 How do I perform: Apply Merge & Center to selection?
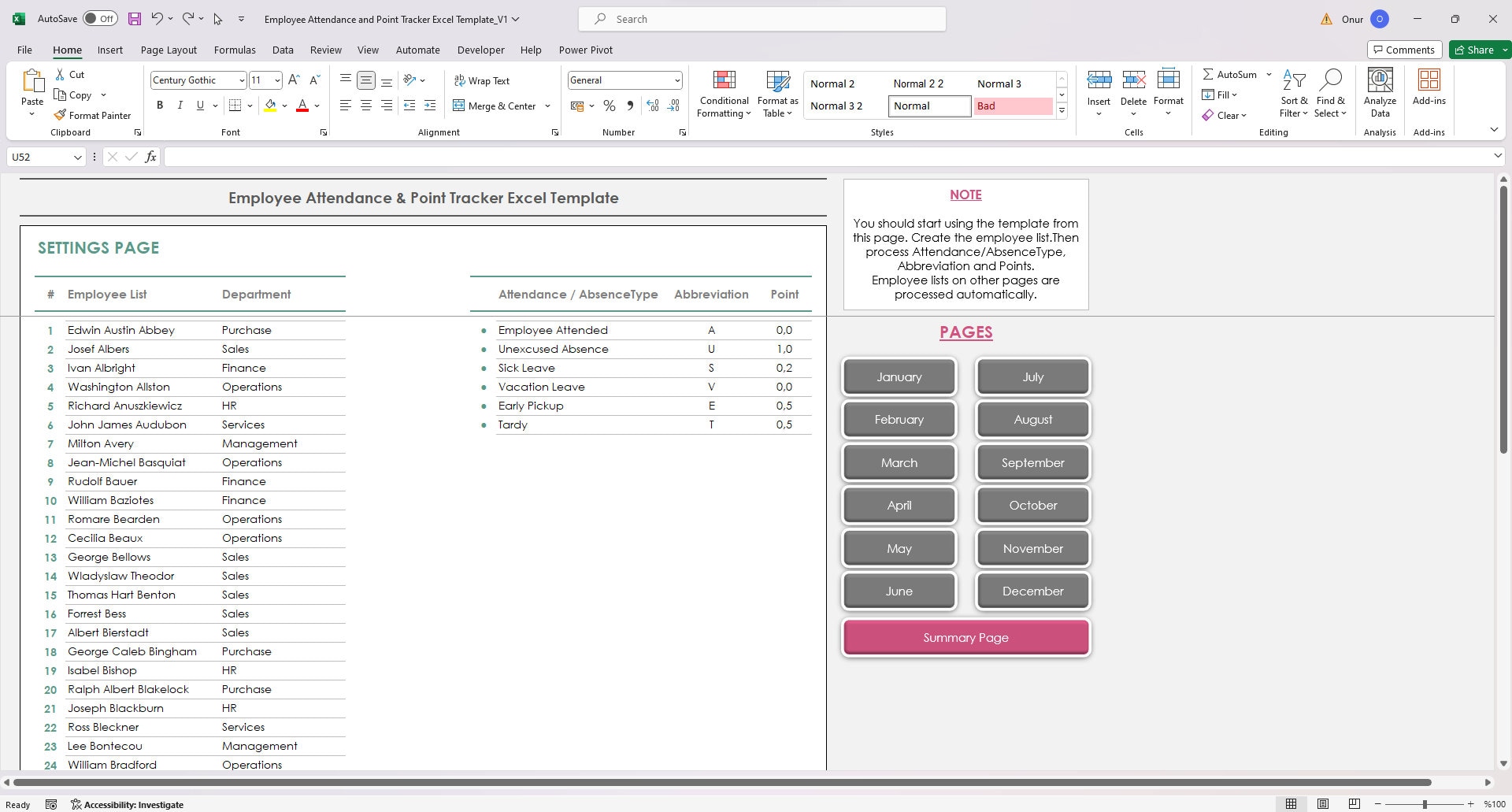pyautogui.click(x=495, y=105)
